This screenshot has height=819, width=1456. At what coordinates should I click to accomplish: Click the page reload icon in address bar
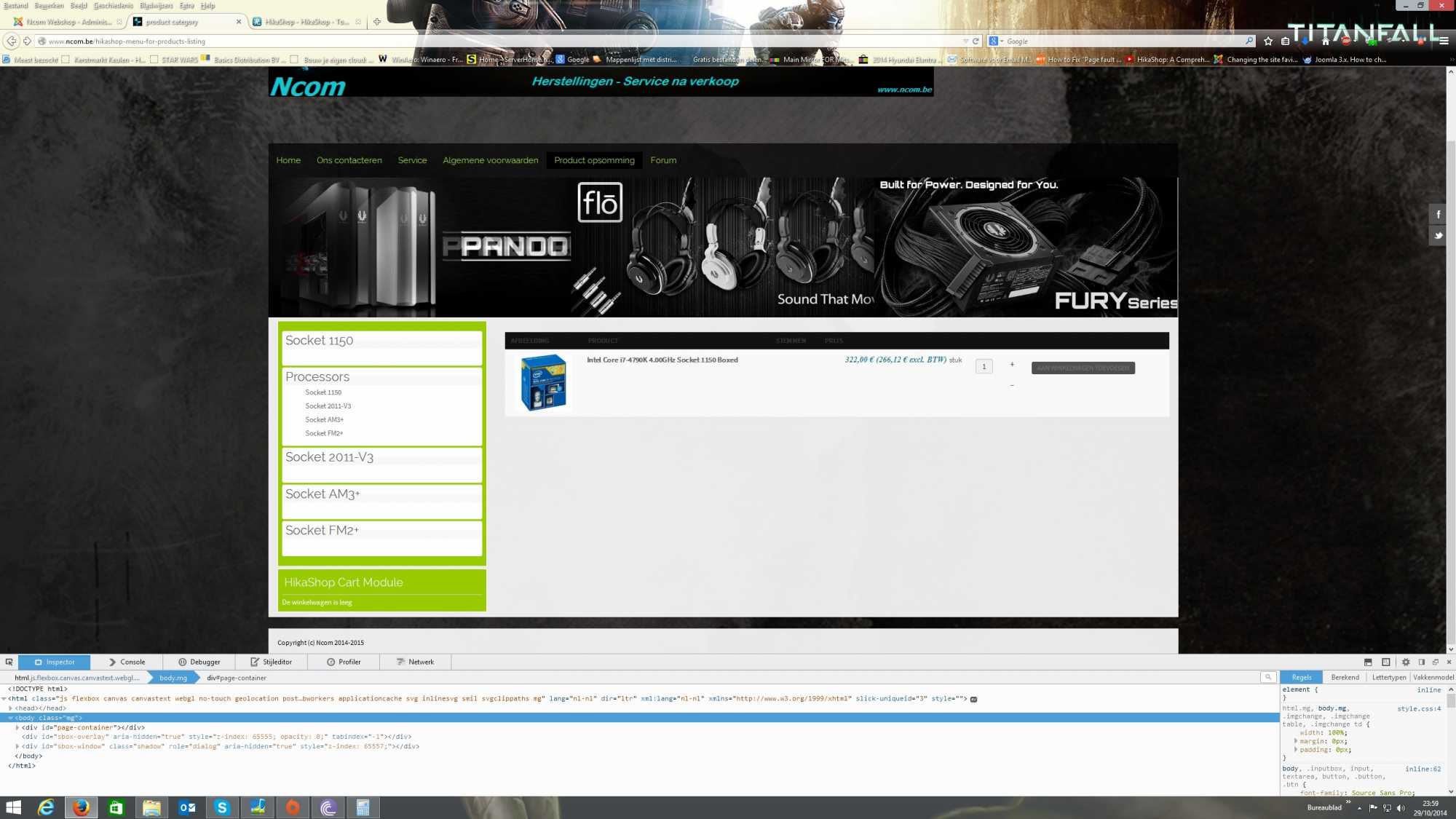[976, 41]
